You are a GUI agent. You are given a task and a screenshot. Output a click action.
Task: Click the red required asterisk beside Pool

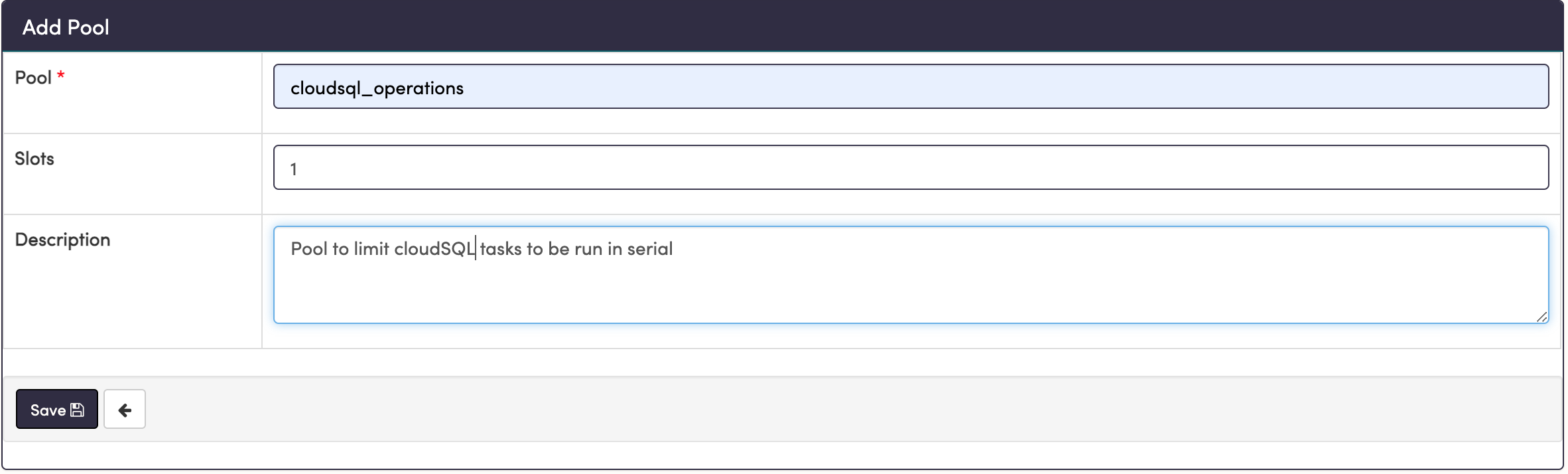point(61,76)
